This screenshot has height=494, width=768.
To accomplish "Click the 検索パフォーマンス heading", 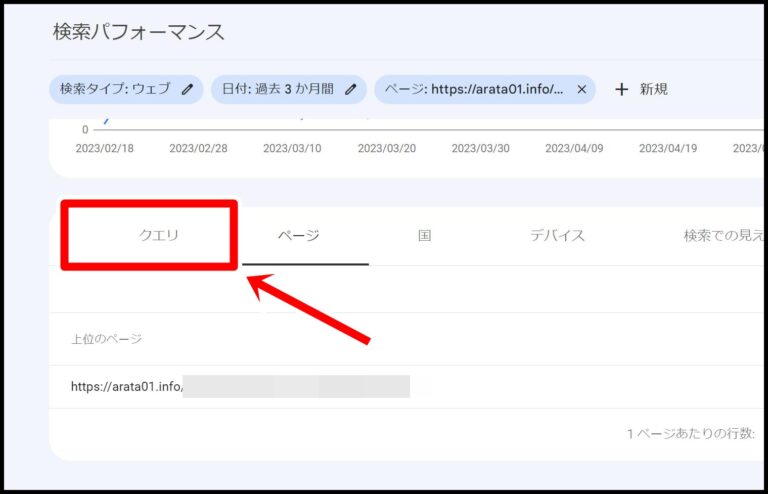I will point(138,32).
